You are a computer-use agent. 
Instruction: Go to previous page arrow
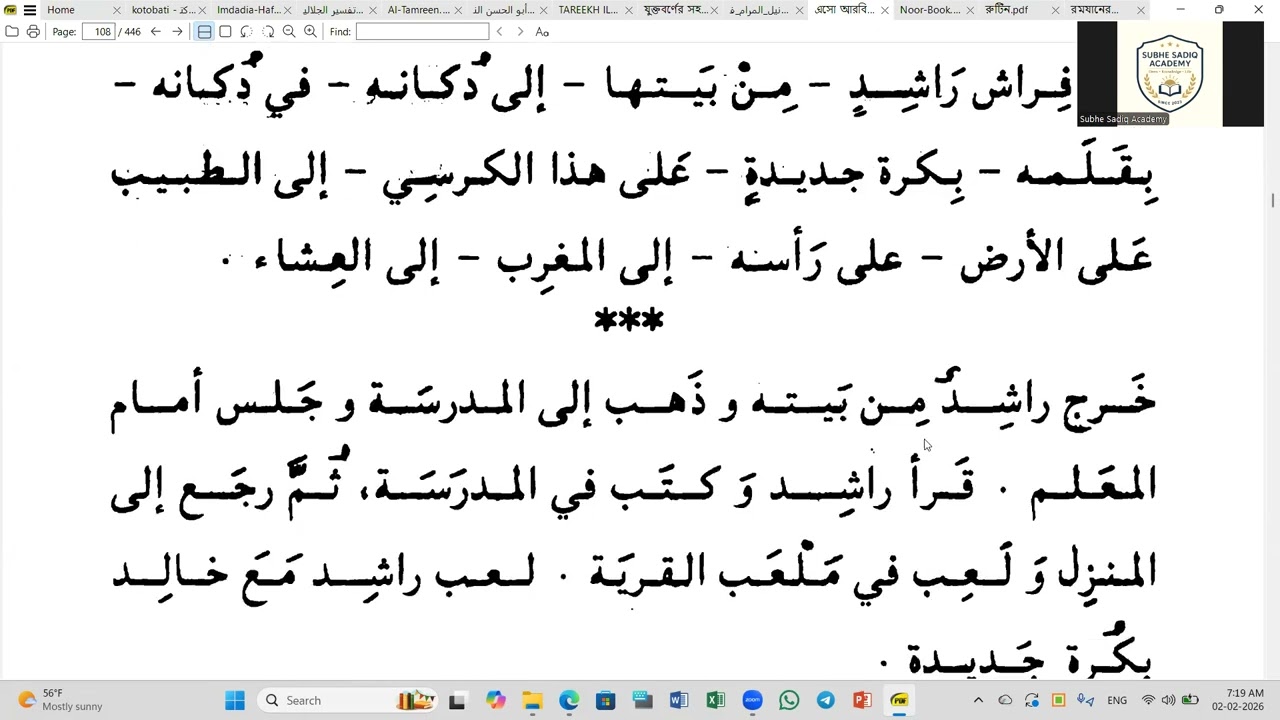(156, 32)
